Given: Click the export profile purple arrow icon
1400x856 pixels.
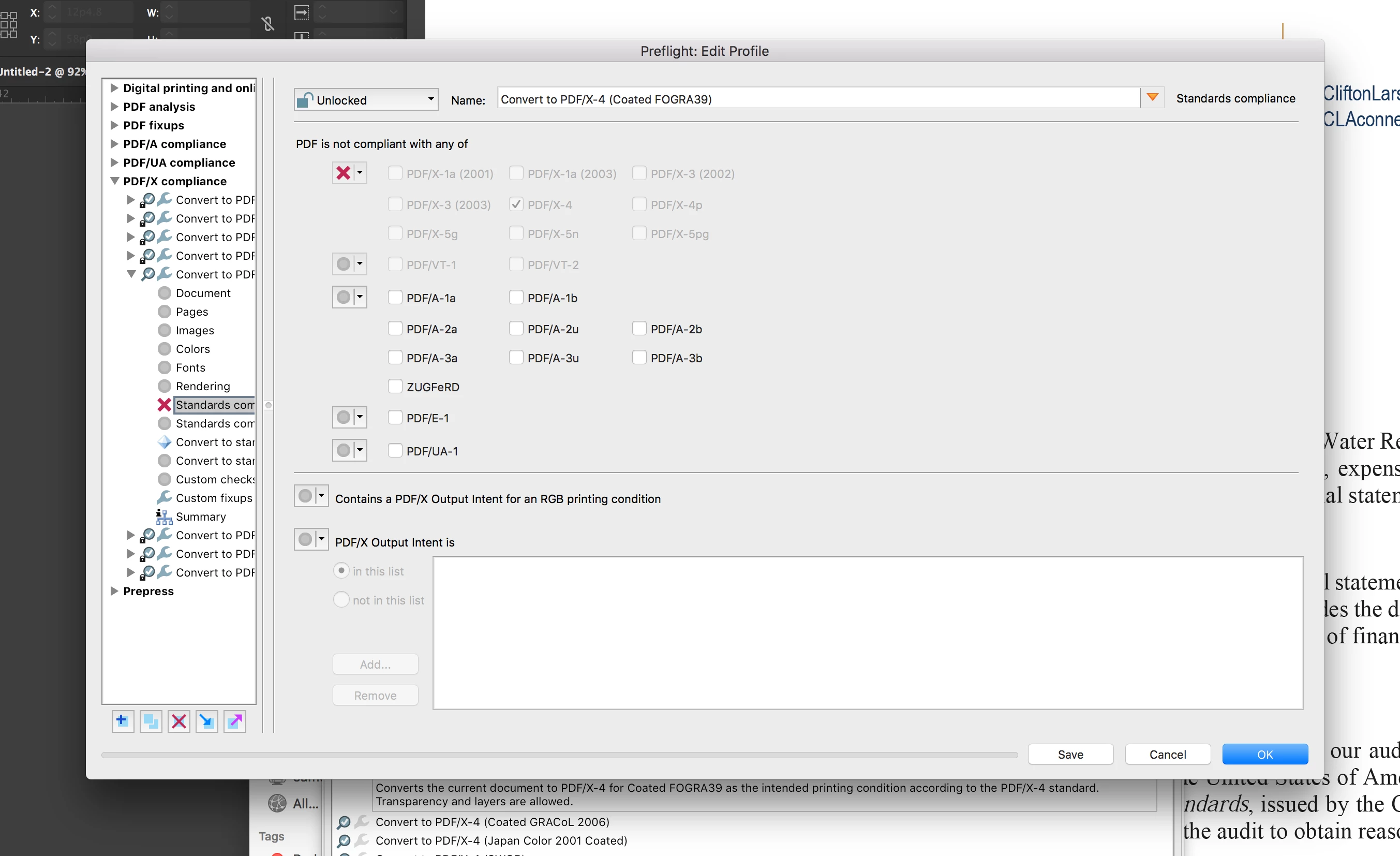Looking at the screenshot, I should click(235, 721).
